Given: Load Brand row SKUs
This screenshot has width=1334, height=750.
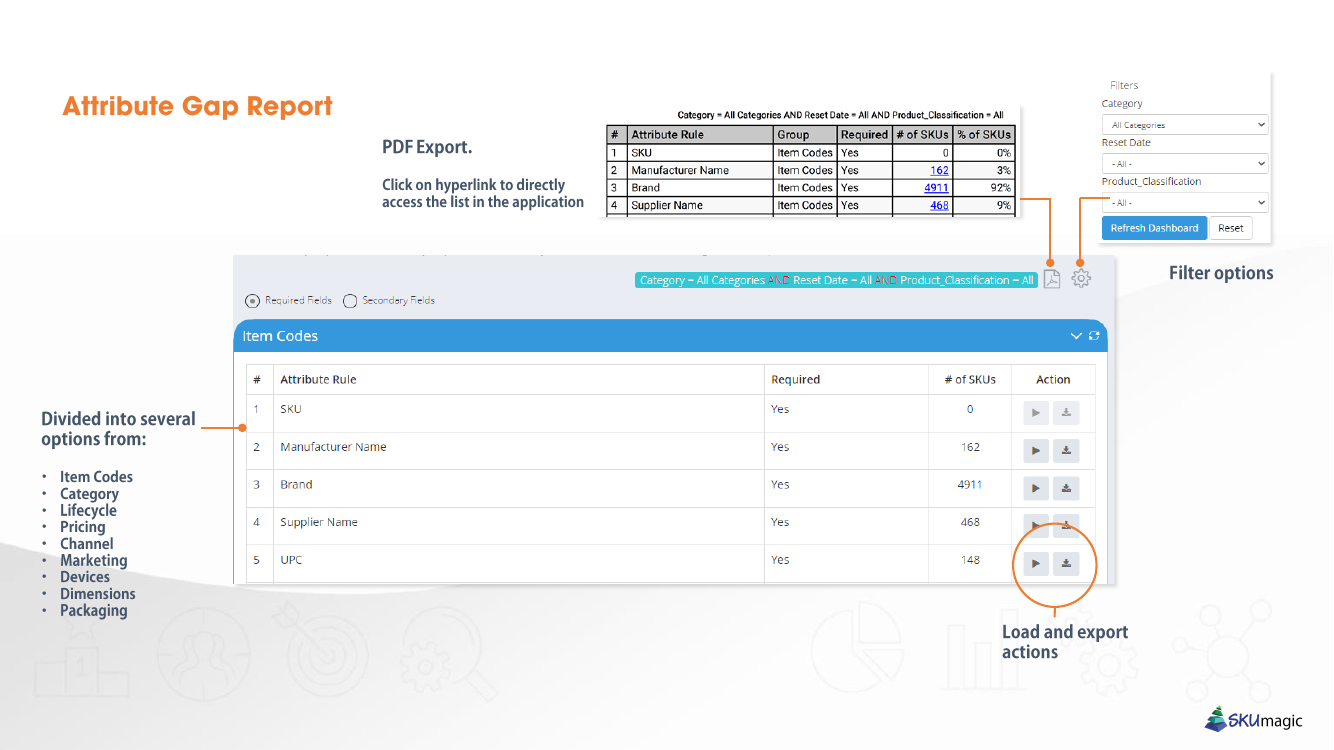Looking at the screenshot, I should click(1036, 489).
